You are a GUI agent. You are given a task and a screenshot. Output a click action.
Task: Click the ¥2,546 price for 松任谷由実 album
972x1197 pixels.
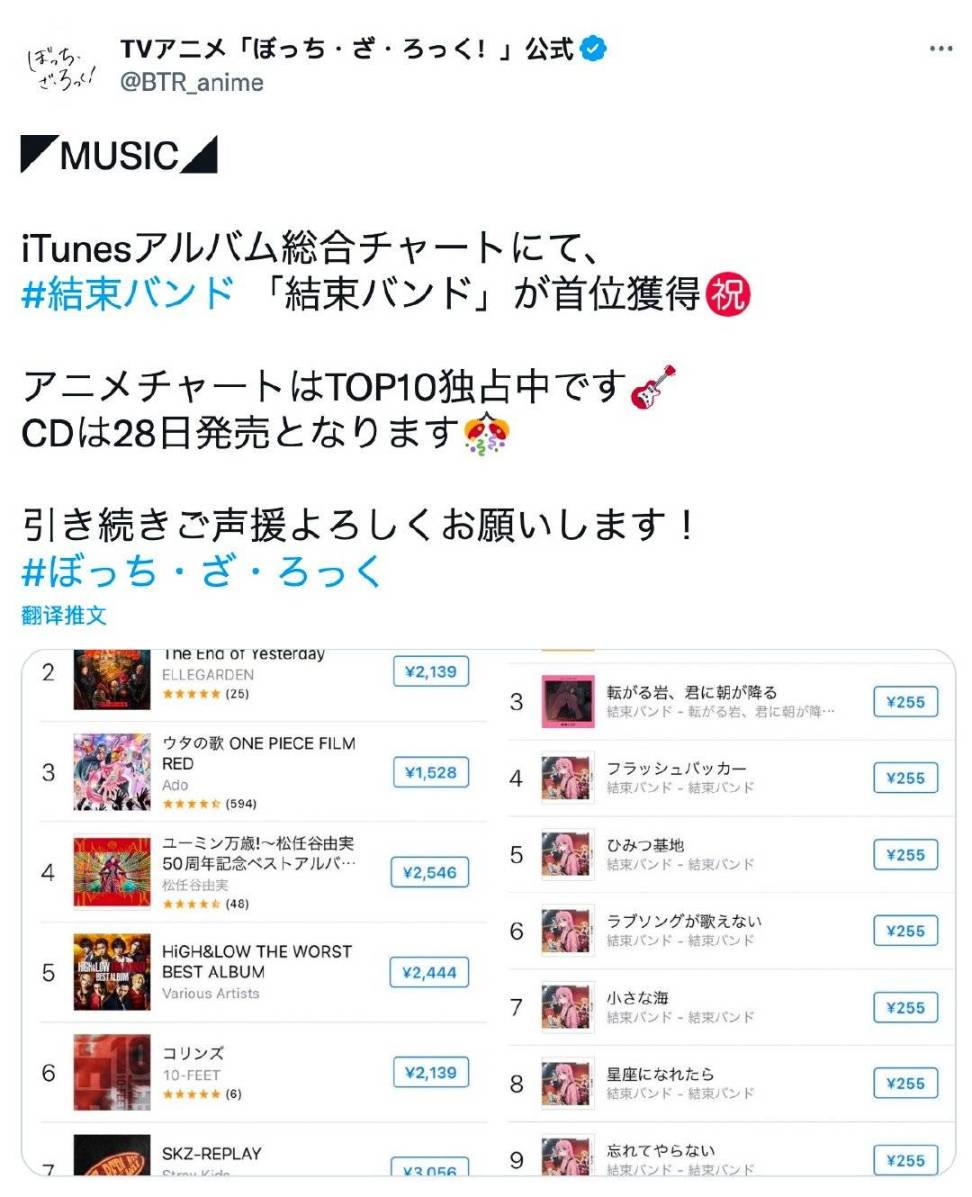[x=430, y=873]
